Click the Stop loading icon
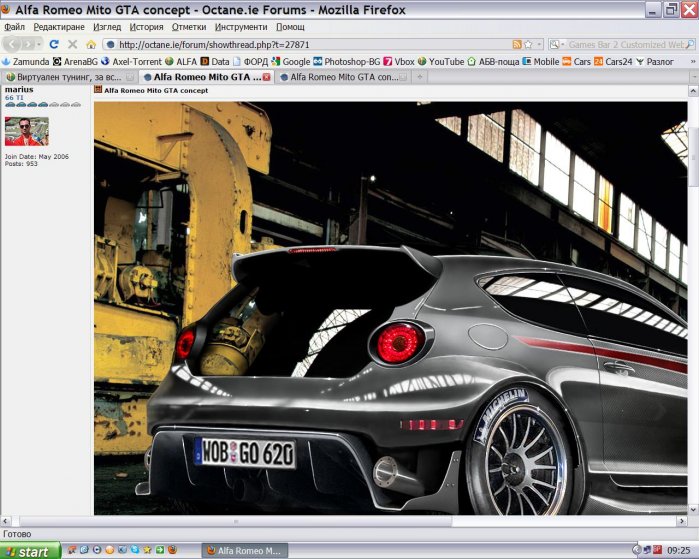The width and height of the screenshot is (699, 559). 72,45
